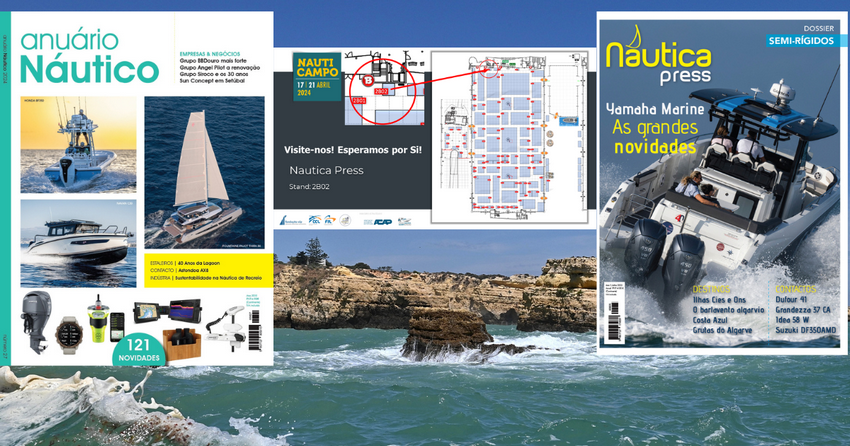This screenshot has width=850, height=446.
Task: Click the 'Nautica Press' exhibitor name
Action: tap(326, 170)
